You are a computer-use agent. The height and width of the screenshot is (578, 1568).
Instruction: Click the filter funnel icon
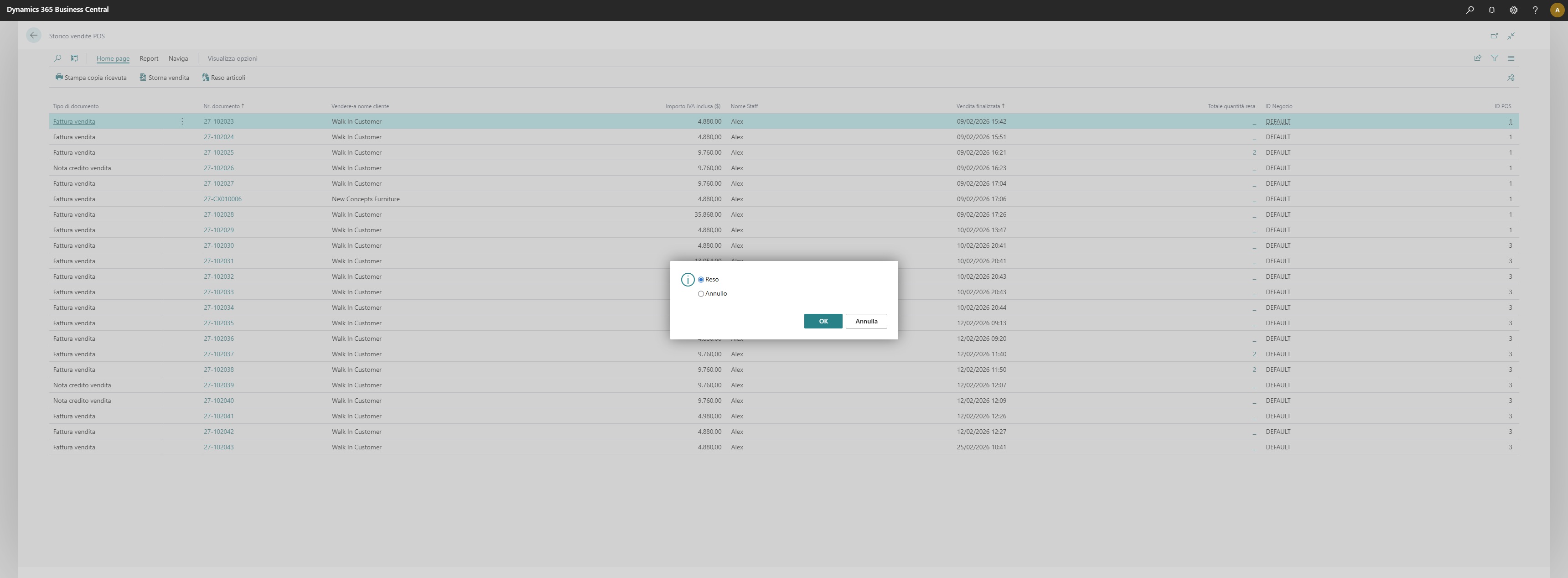(1494, 58)
